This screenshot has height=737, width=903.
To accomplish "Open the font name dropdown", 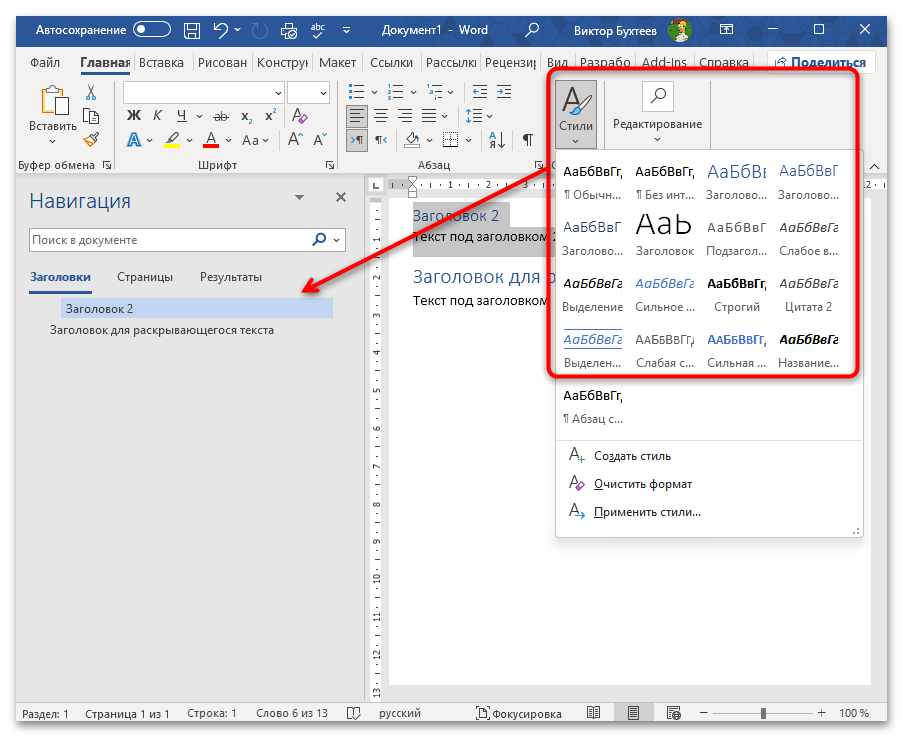I will point(278,93).
